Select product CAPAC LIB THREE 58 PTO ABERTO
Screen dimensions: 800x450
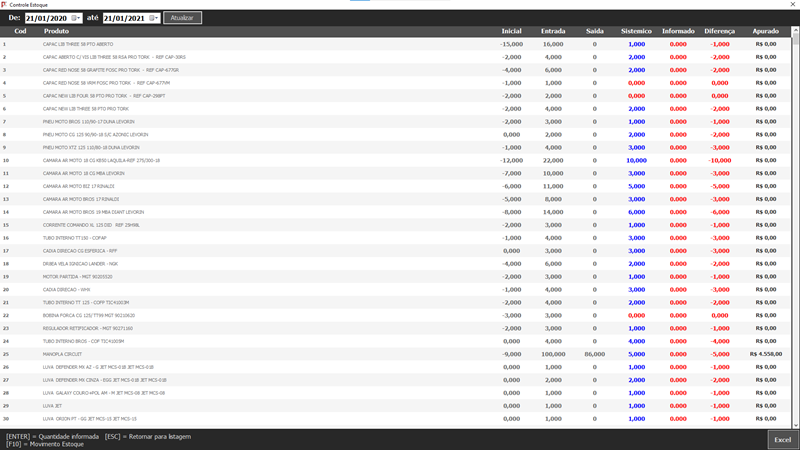[x=395, y=44]
